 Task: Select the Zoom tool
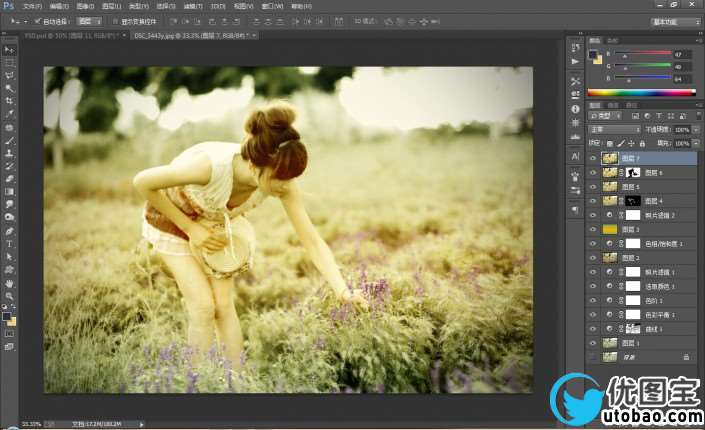(x=9, y=296)
